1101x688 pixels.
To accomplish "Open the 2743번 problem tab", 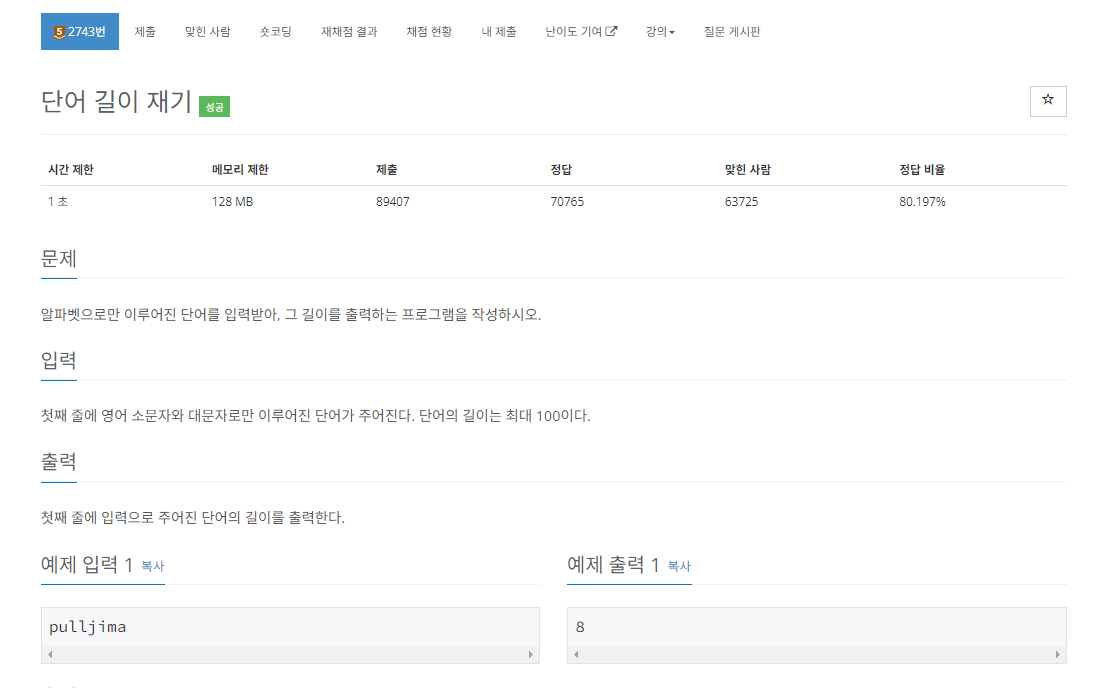I will point(79,32).
